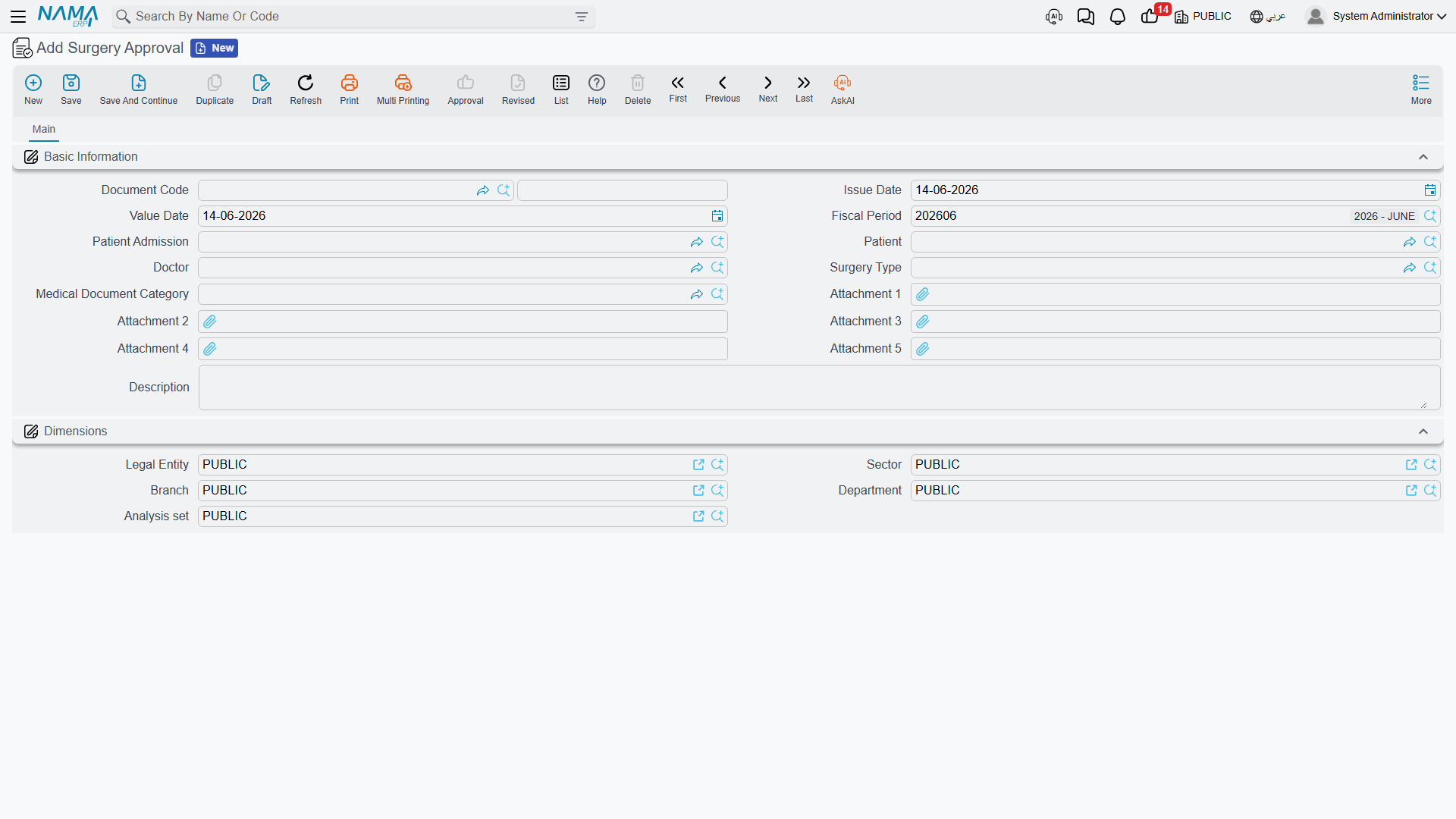Attach file to Attachment 2
Image resolution: width=1456 pixels, height=819 pixels.
210,322
